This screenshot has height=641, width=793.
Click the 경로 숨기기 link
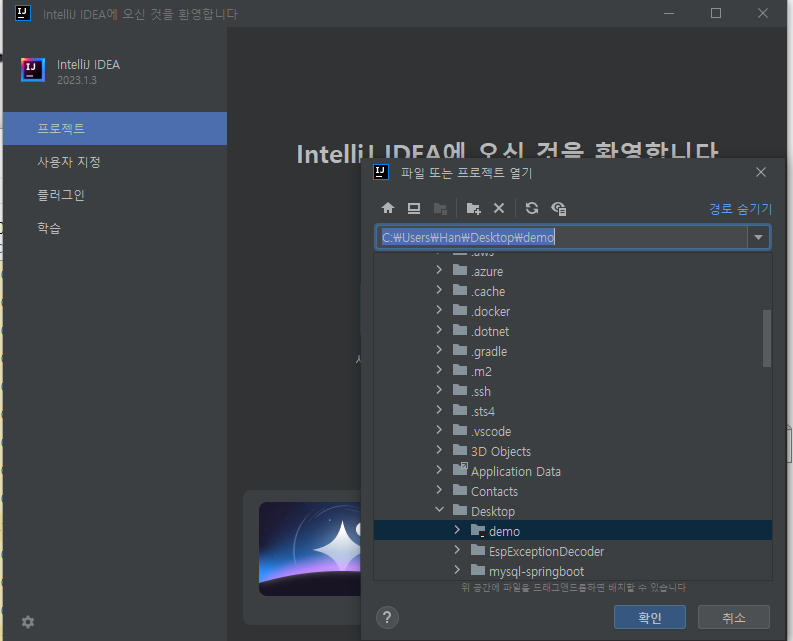(740, 209)
